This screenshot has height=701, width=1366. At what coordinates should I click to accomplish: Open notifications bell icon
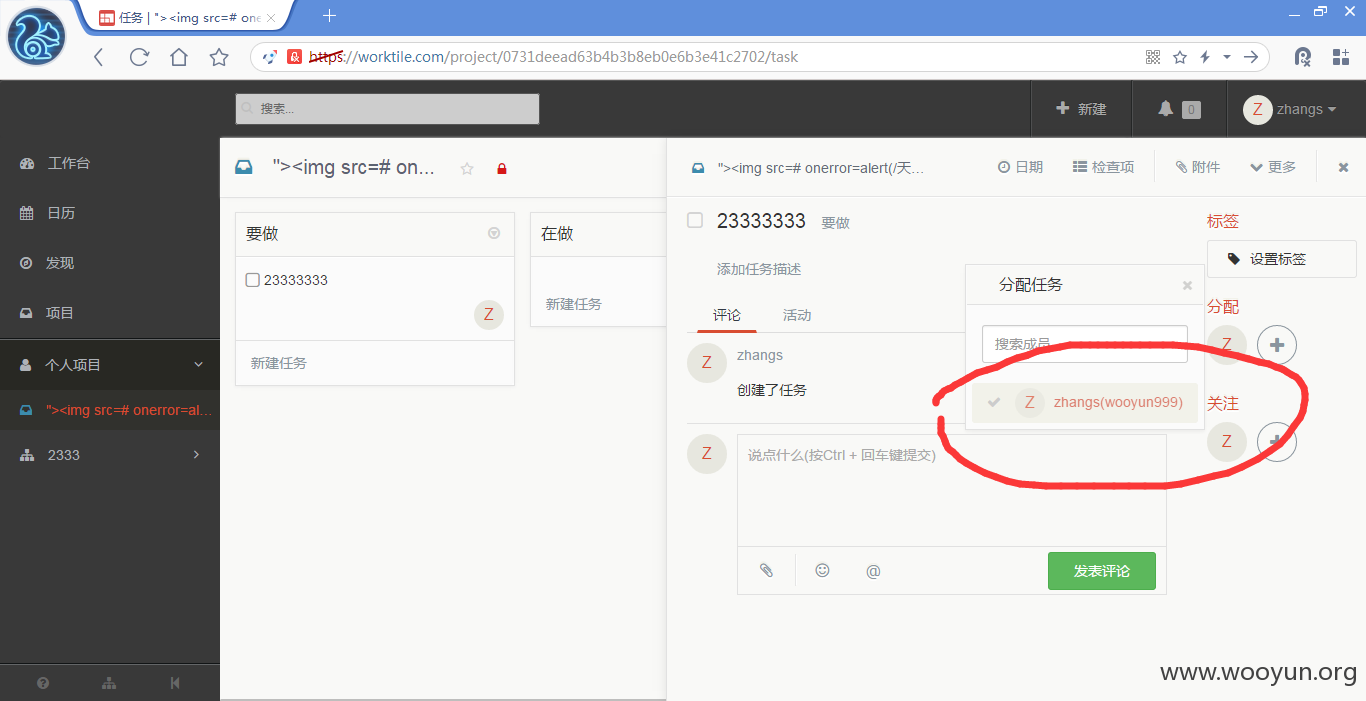1165,109
